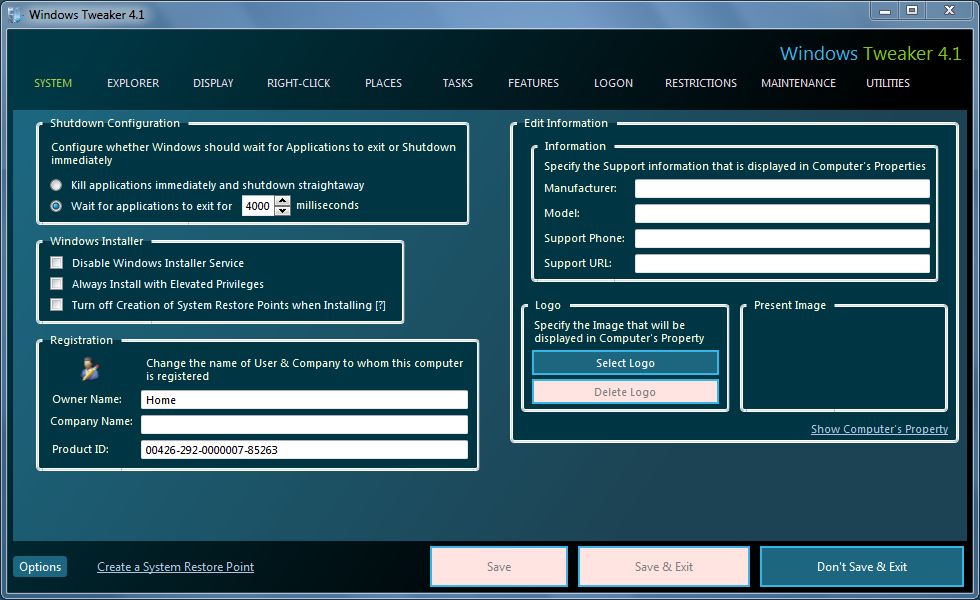
Task: Check Turn off Creation of System Restore Points
Action: [x=57, y=304]
